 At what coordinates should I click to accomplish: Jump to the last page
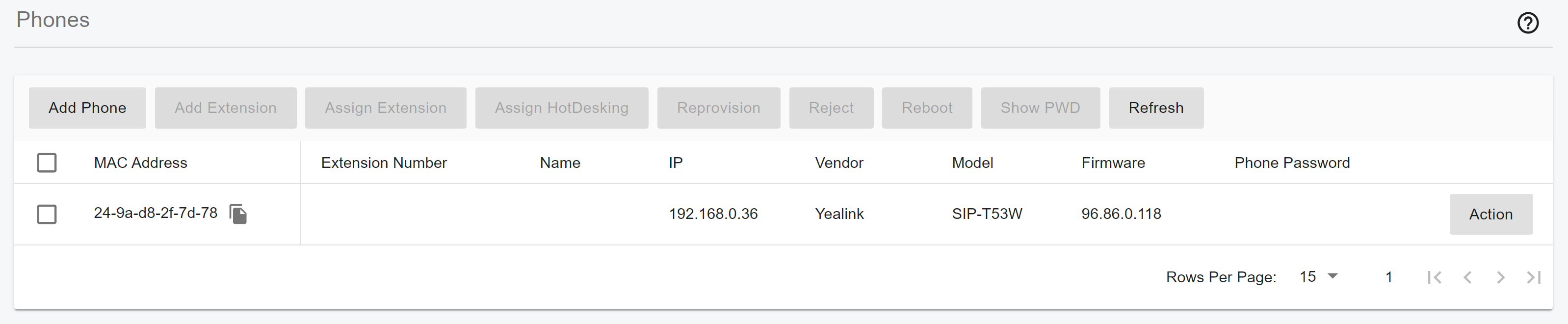[1533, 278]
